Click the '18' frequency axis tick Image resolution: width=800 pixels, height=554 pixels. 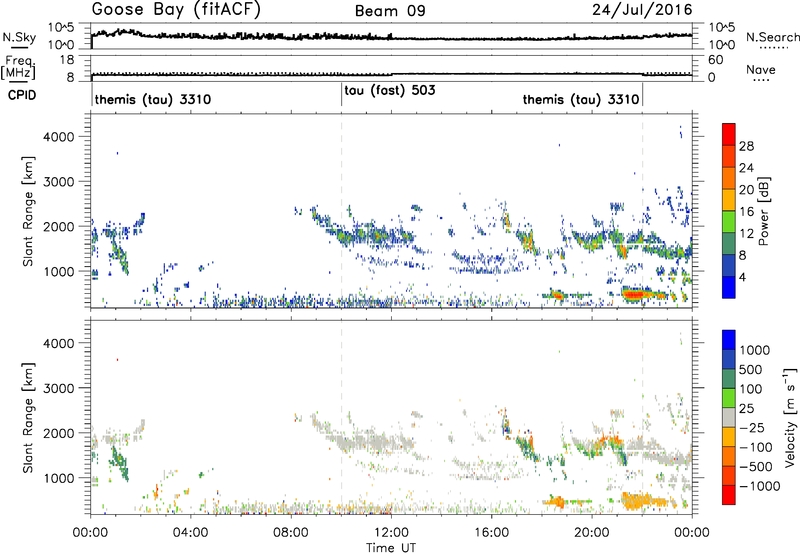click(x=67, y=60)
